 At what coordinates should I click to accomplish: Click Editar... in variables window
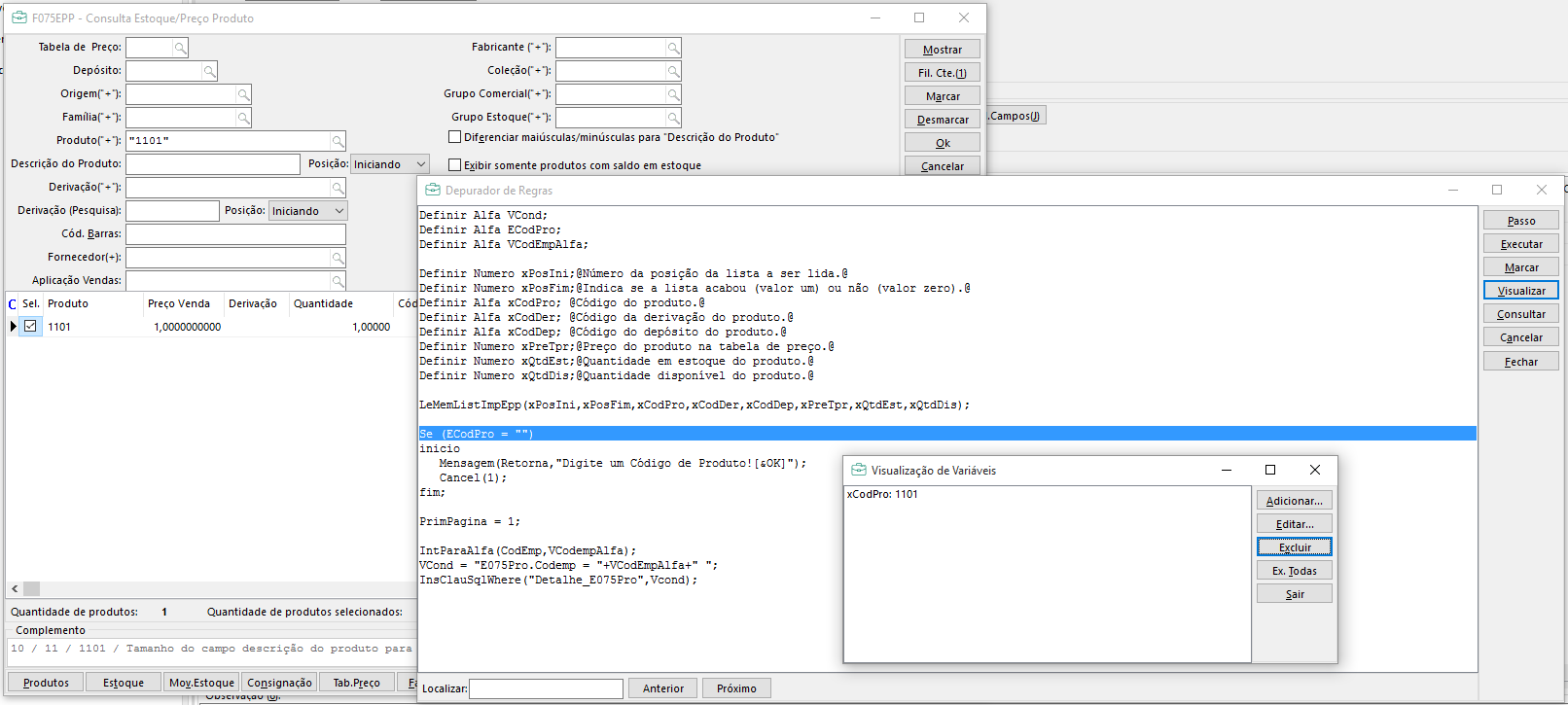1295,524
